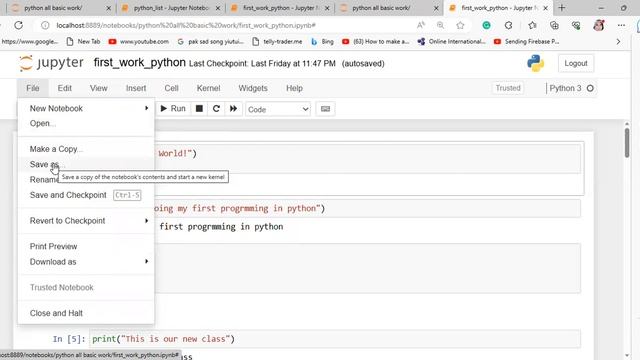Open the cell type Code dropdown

(278, 109)
